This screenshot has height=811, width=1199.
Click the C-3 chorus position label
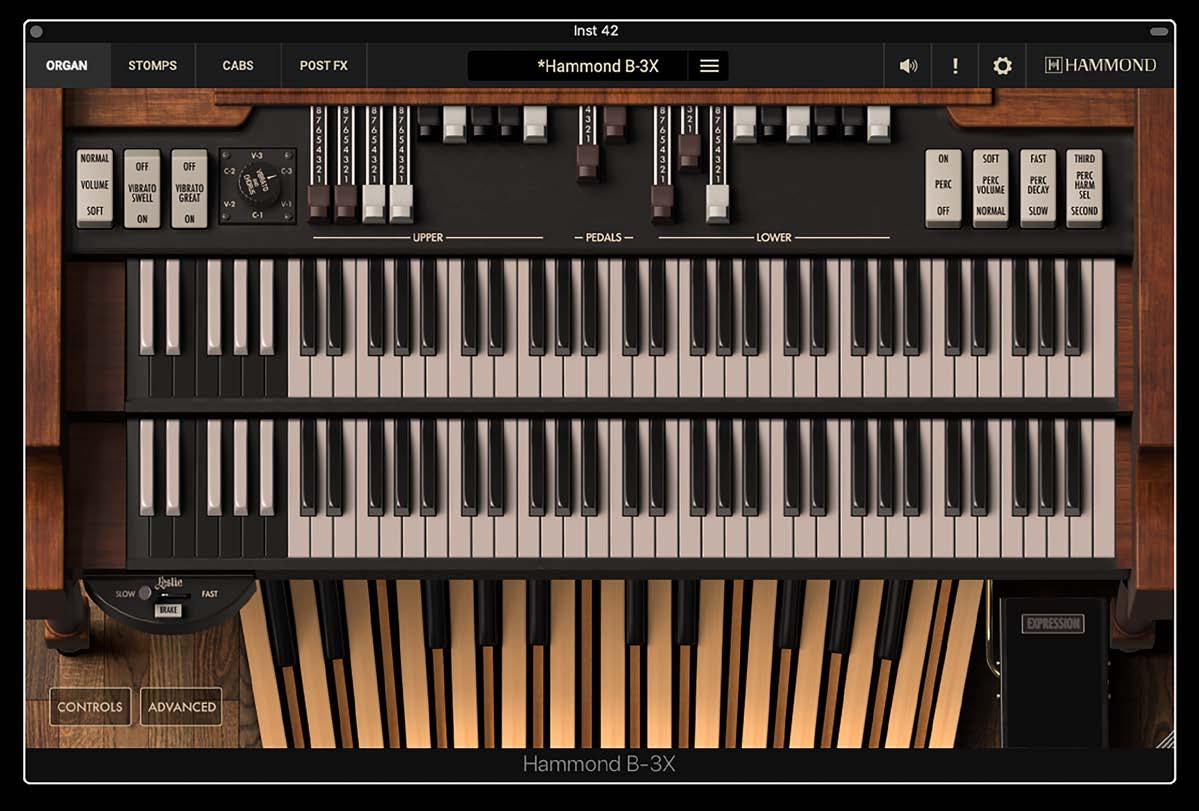[287, 171]
